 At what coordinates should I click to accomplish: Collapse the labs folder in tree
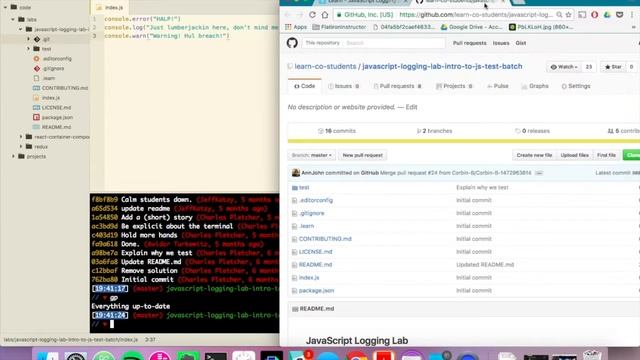tap(13, 19)
